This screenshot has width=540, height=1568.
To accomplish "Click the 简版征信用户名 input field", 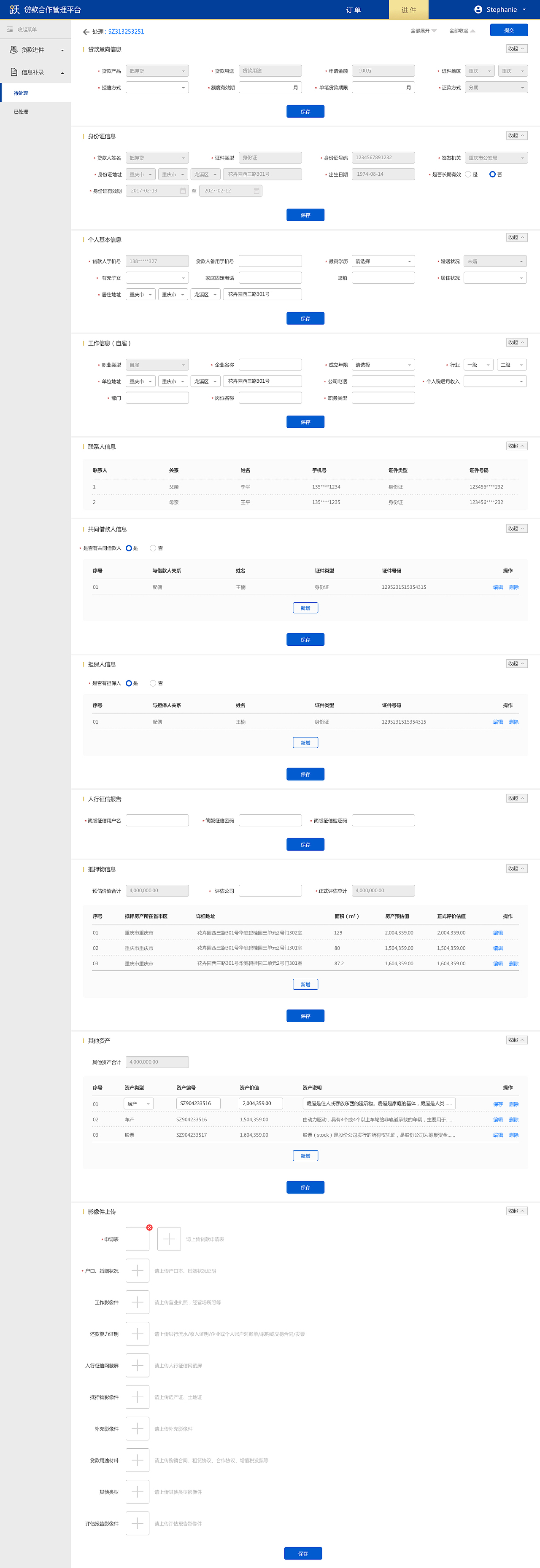I will (x=157, y=821).
